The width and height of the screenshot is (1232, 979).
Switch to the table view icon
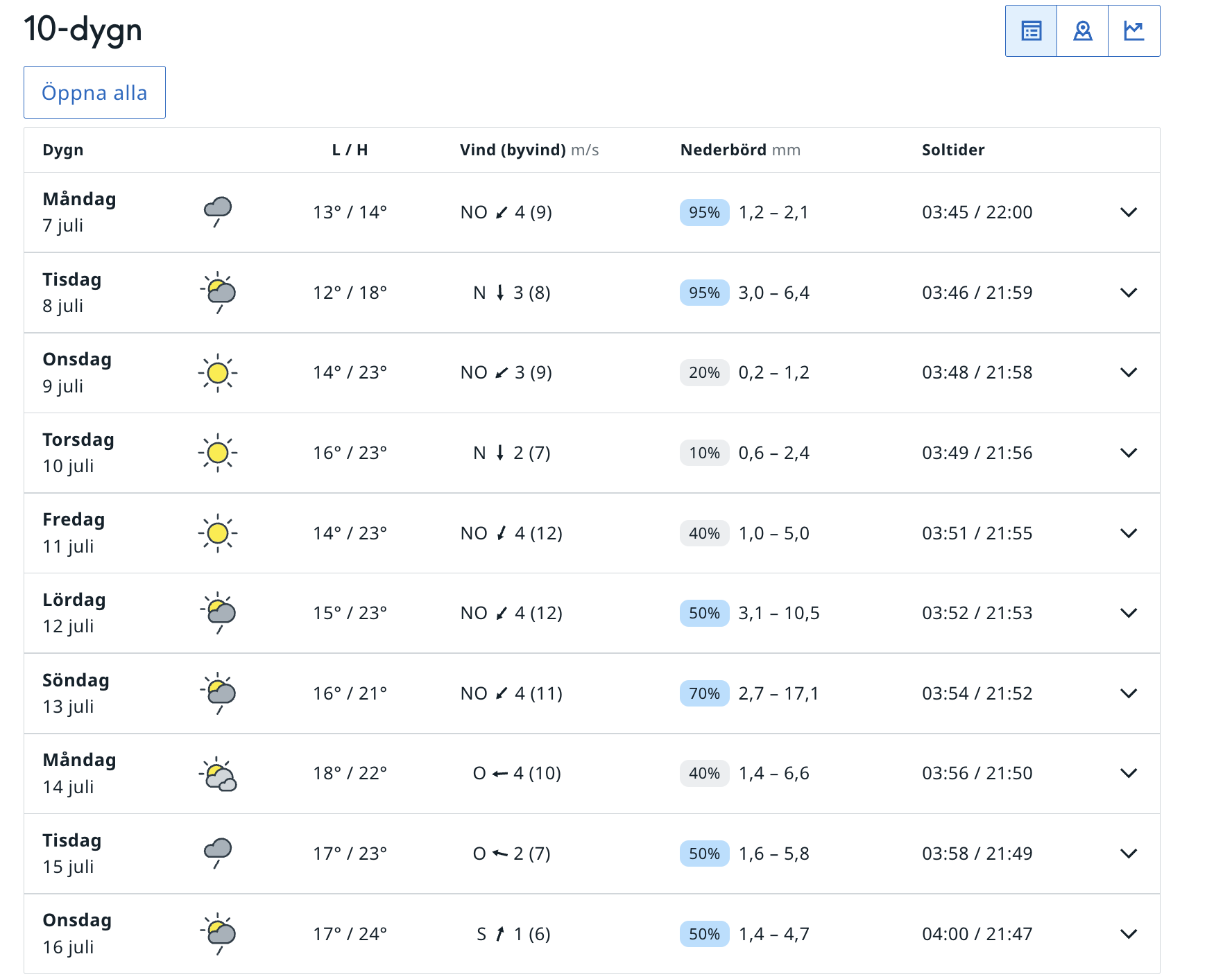click(x=1032, y=31)
